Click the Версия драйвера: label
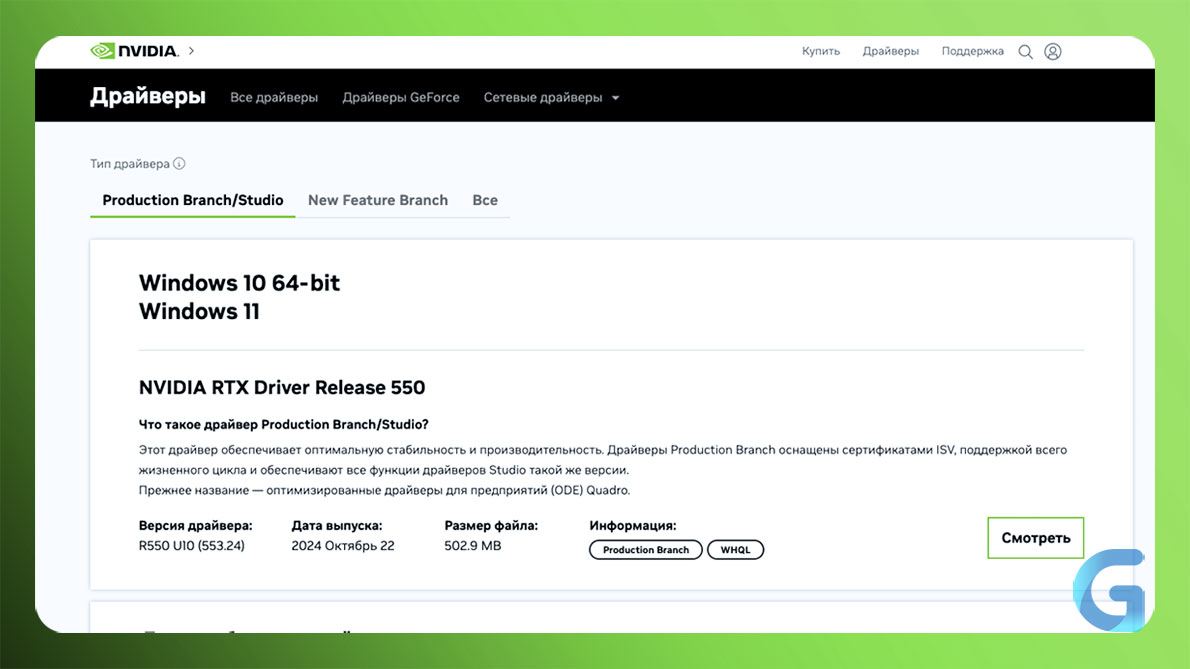The width and height of the screenshot is (1190, 669). click(x=195, y=525)
